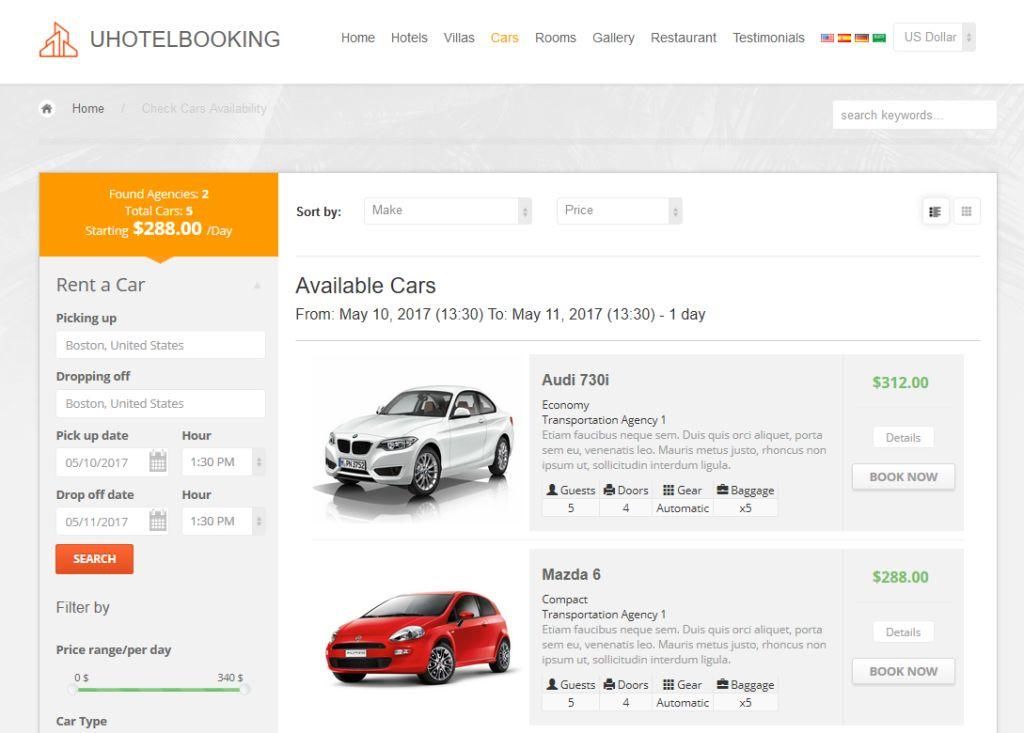Go to the Hotels menu item

(409, 38)
